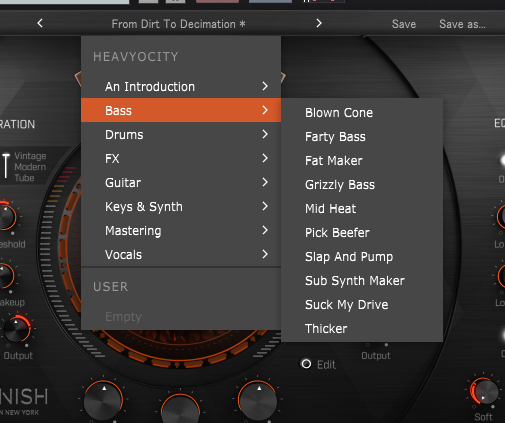This screenshot has height=423, width=505.
Task: Load the Slap And Pump preset
Action: [362, 257]
